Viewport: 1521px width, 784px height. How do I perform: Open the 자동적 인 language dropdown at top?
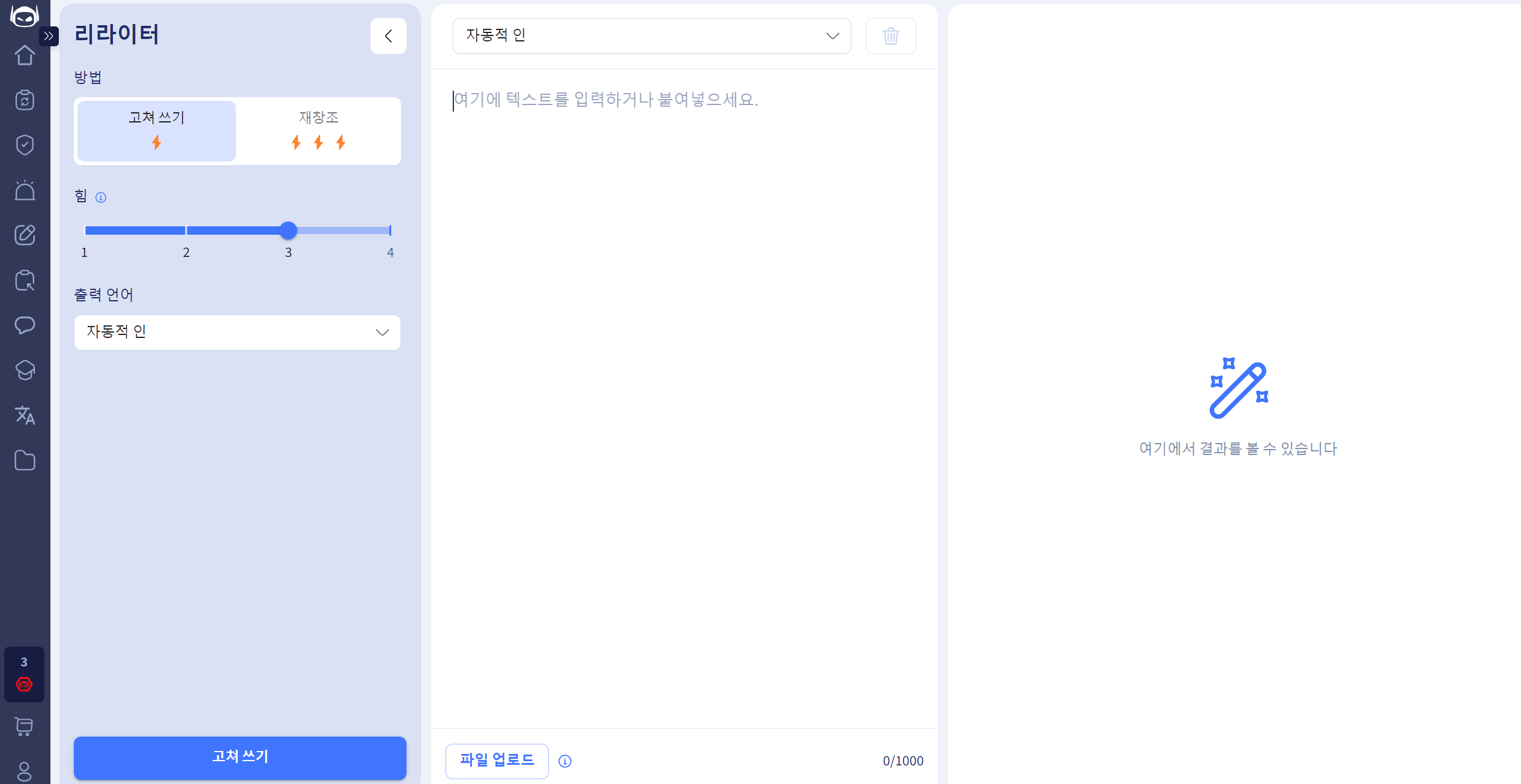(x=652, y=35)
